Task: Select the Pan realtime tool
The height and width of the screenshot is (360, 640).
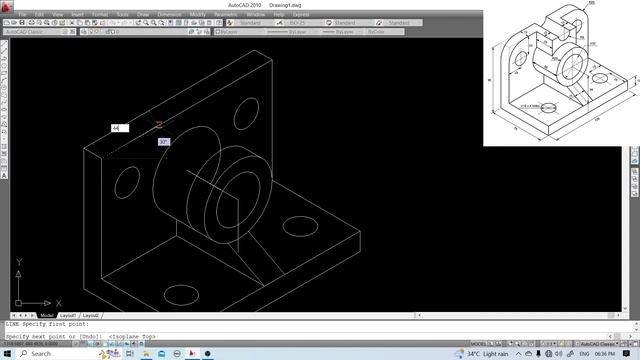Action: pyautogui.click(x=138, y=23)
